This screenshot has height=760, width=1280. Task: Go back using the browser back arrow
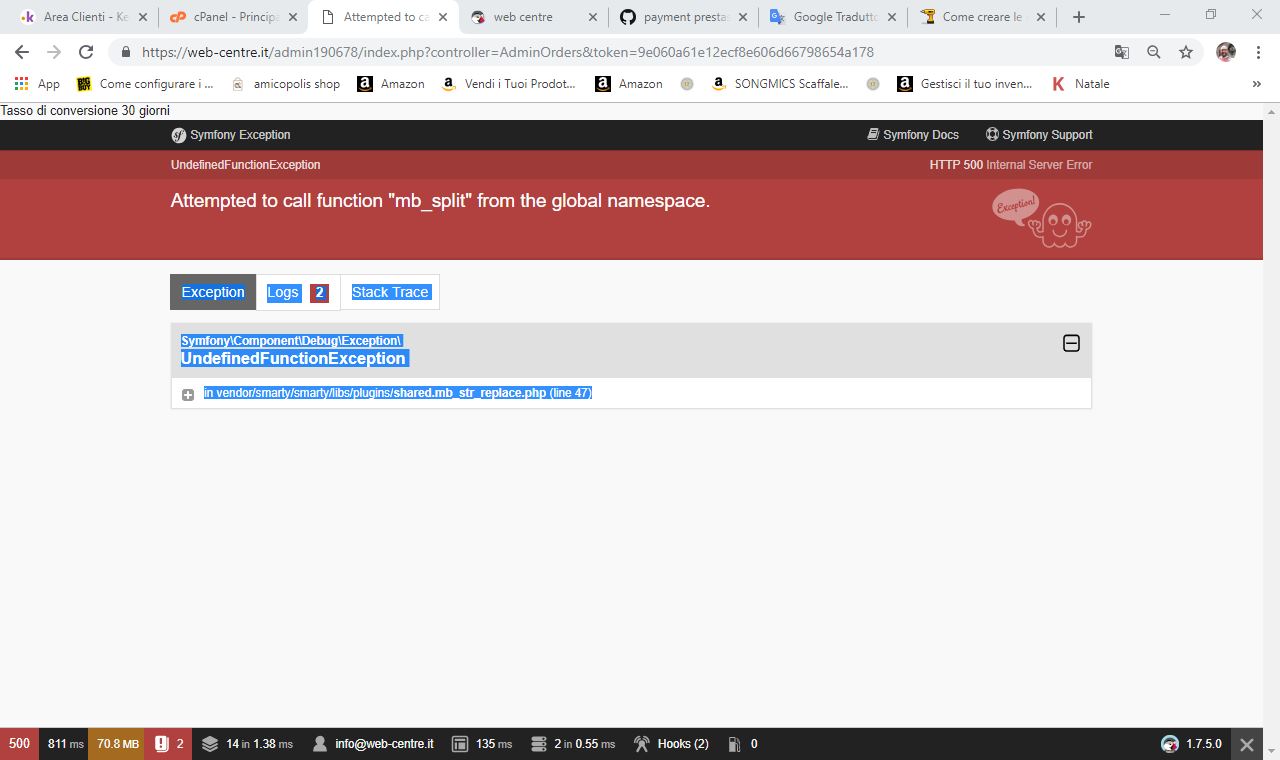(x=22, y=52)
